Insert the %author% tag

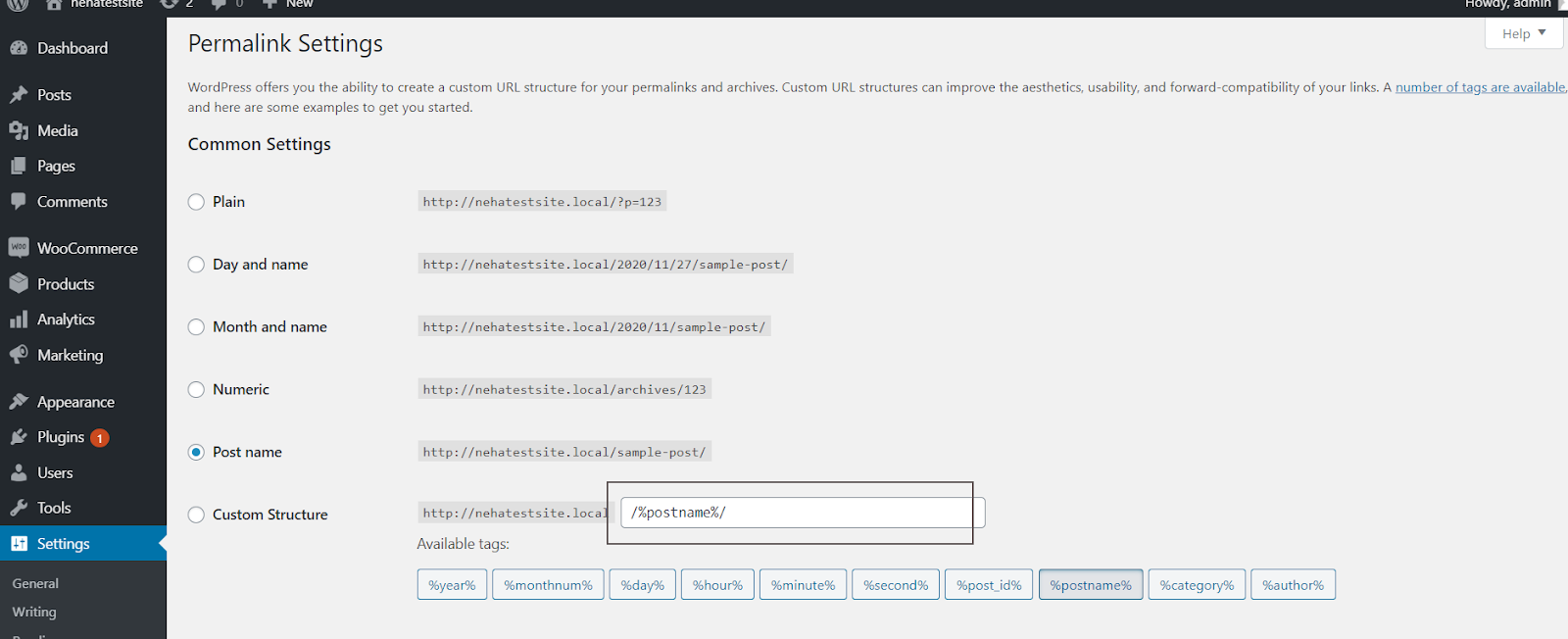pyautogui.click(x=1293, y=585)
